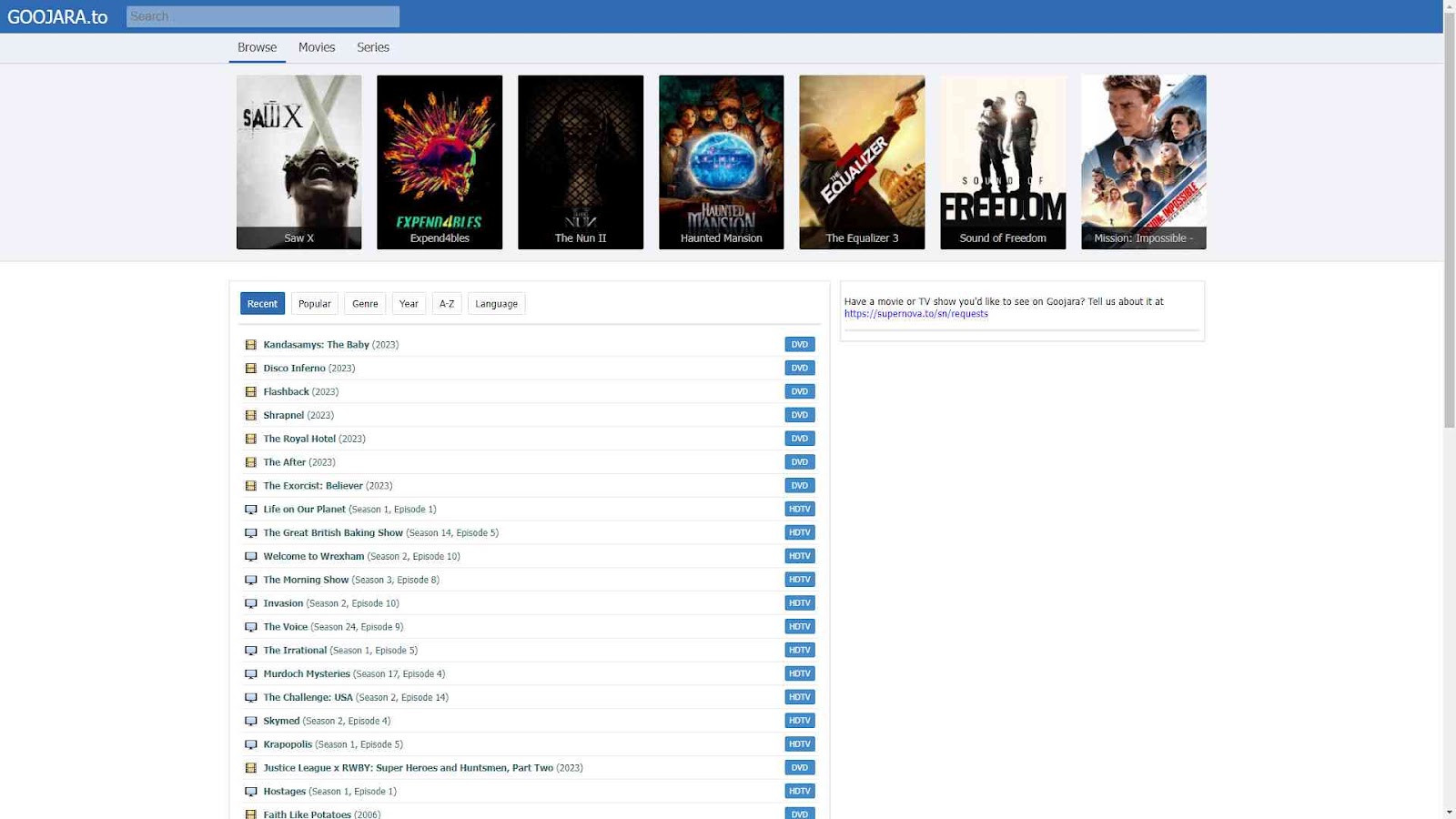This screenshot has height=819, width=1456.
Task: Click the DVD badge for The Exorcist: Believer
Action: [x=799, y=486]
